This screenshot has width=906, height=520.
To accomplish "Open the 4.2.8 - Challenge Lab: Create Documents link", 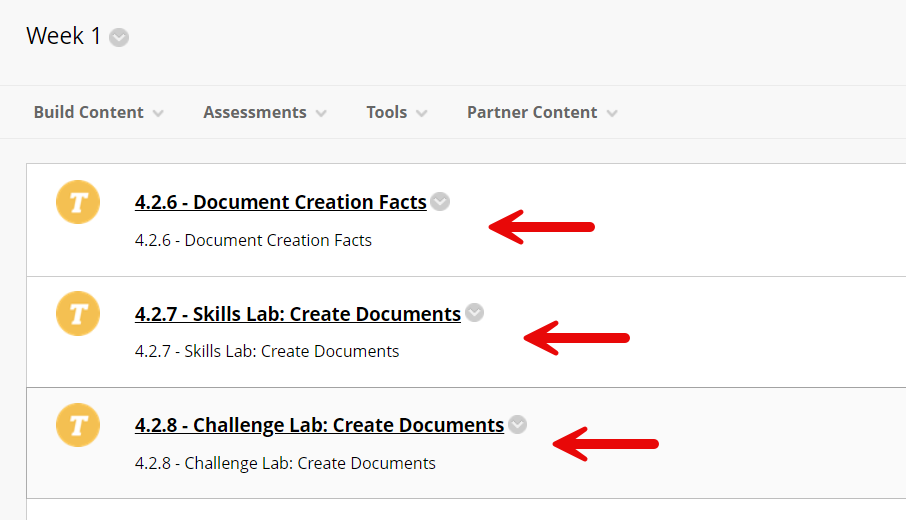I will pos(320,425).
